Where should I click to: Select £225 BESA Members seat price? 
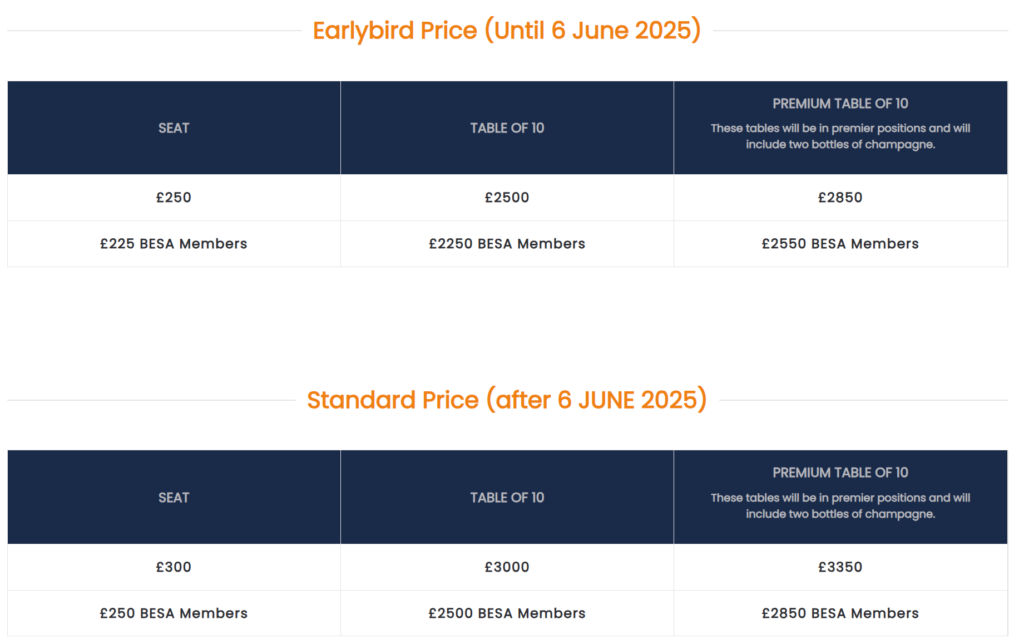(173, 244)
